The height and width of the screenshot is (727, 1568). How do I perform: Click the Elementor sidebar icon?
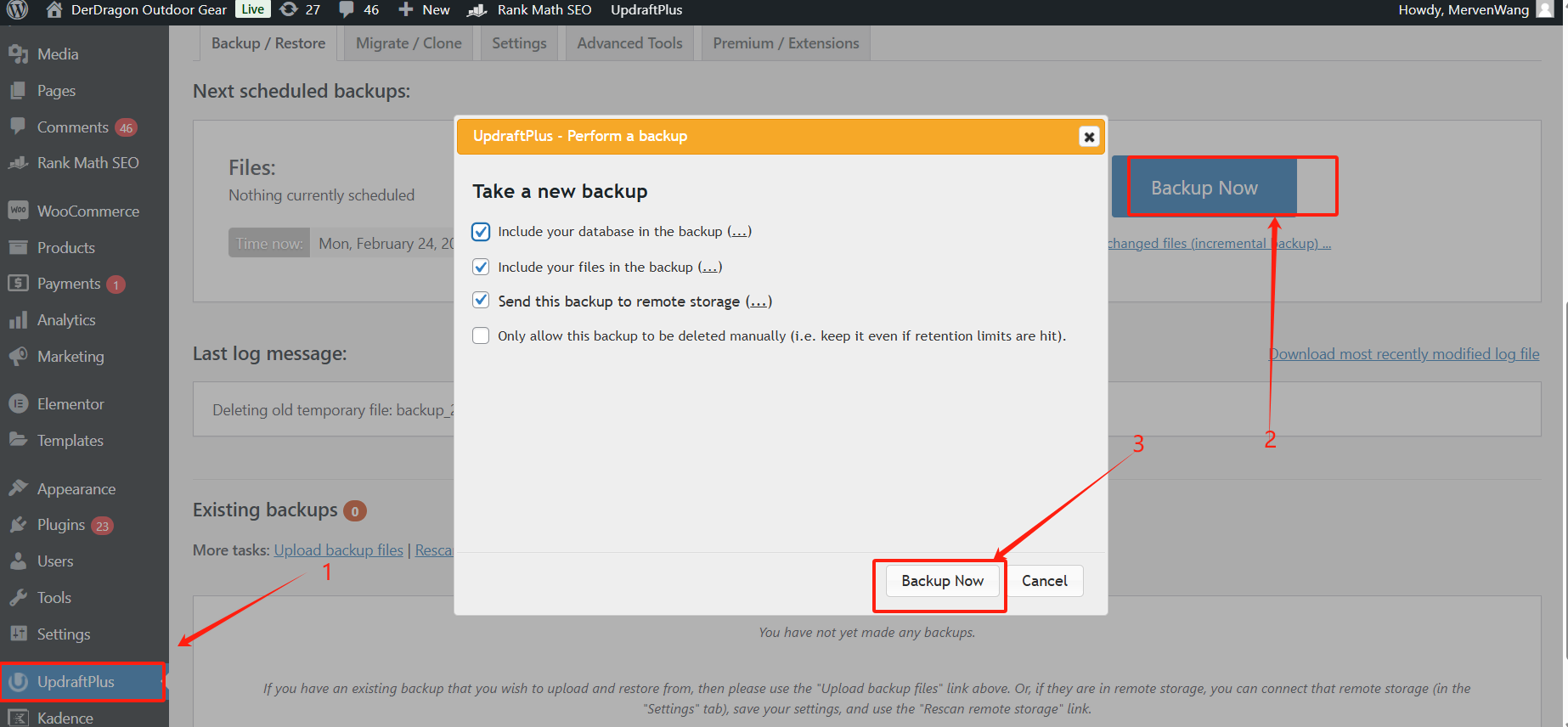click(x=18, y=404)
